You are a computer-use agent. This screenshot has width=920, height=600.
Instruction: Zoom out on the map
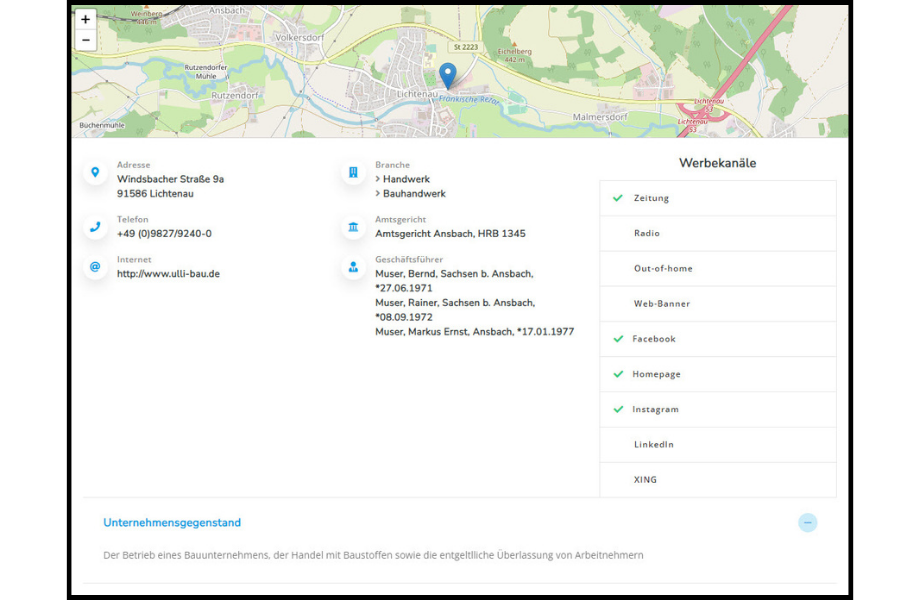click(x=86, y=40)
